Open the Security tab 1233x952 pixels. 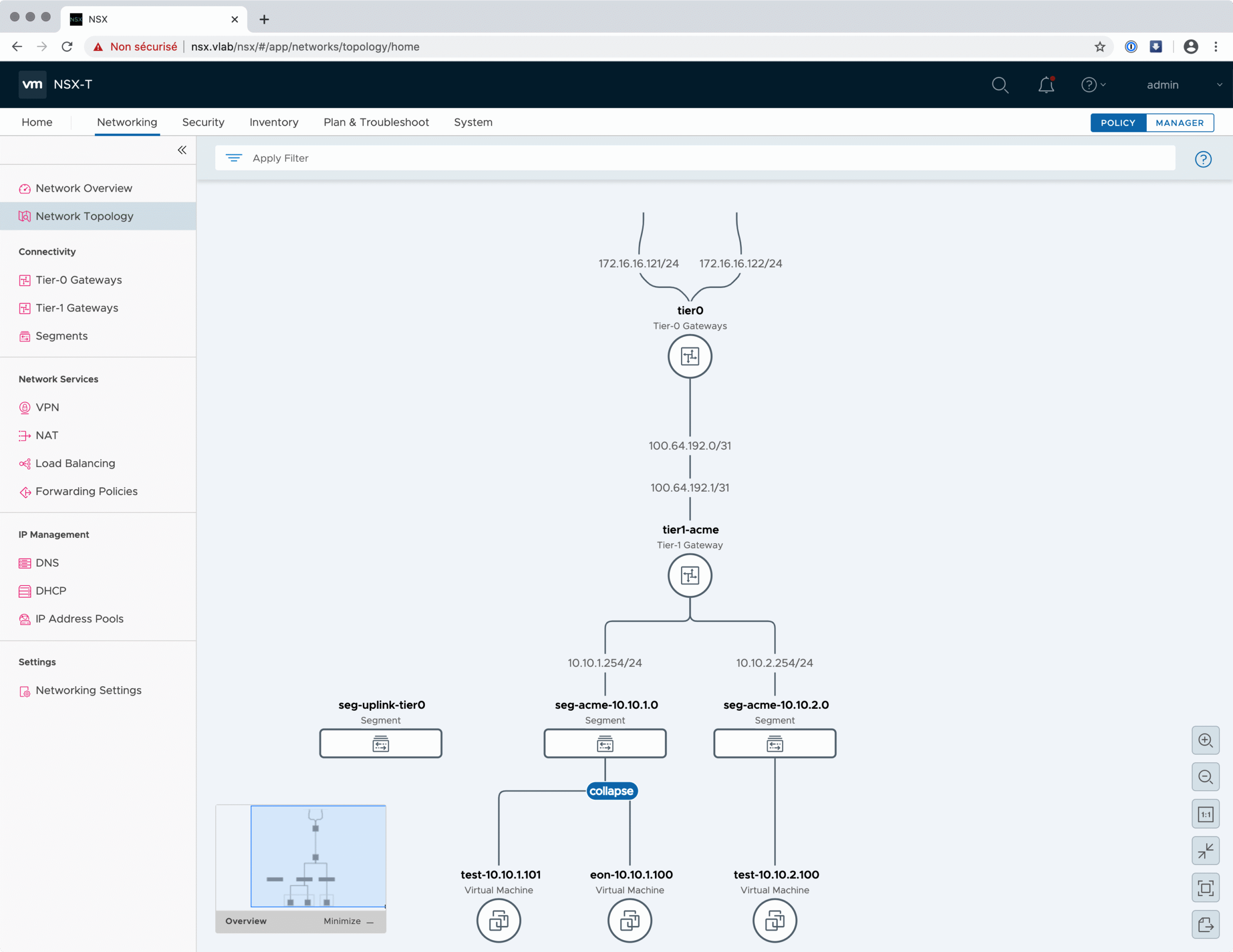coord(203,122)
